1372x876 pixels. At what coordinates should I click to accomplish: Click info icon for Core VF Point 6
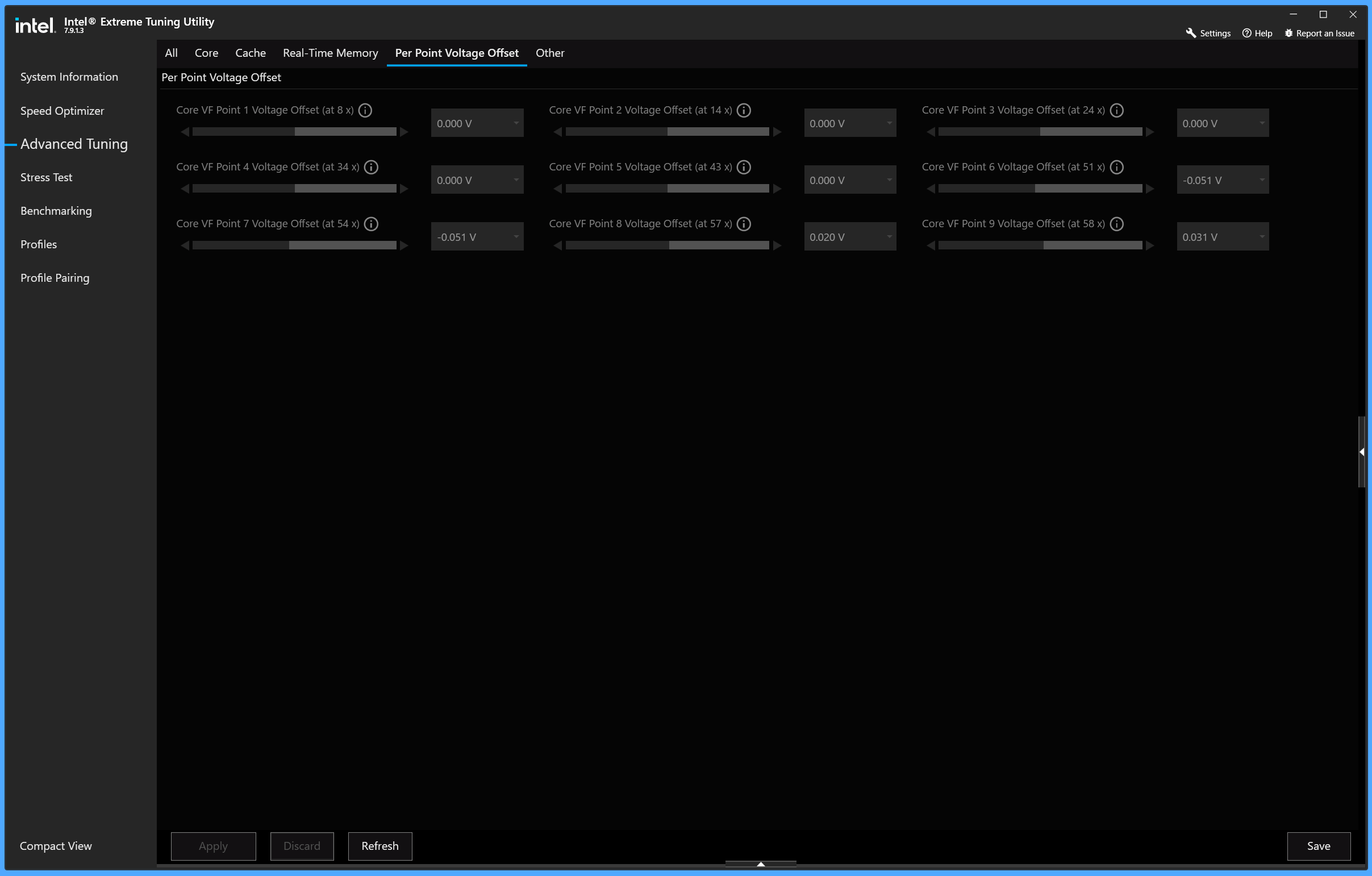(x=1117, y=167)
